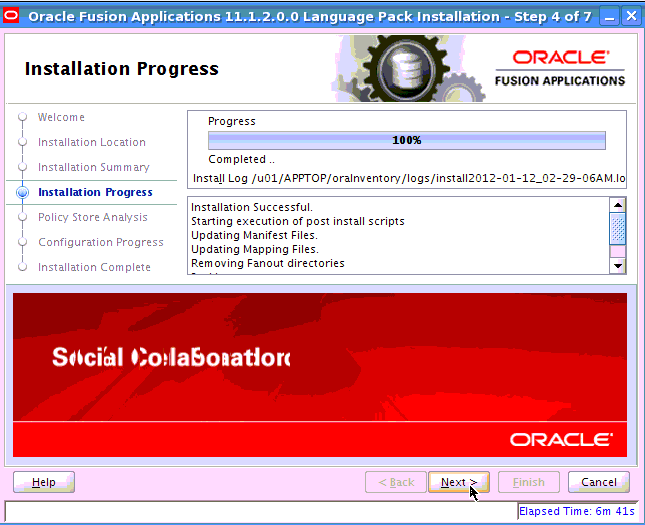Image resolution: width=645 pixels, height=525 pixels.
Task: Select Installation Summary step
Action: pyautogui.click(x=94, y=167)
